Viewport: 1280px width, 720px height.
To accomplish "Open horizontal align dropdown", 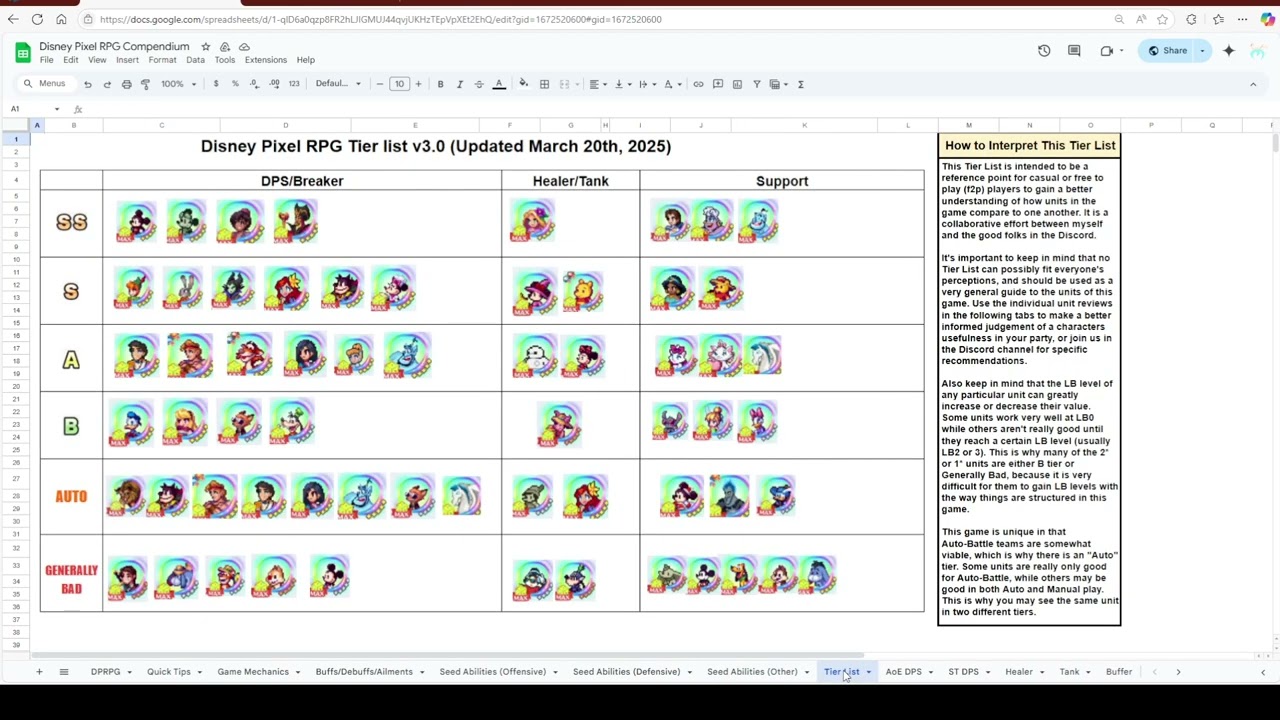I will (x=597, y=84).
